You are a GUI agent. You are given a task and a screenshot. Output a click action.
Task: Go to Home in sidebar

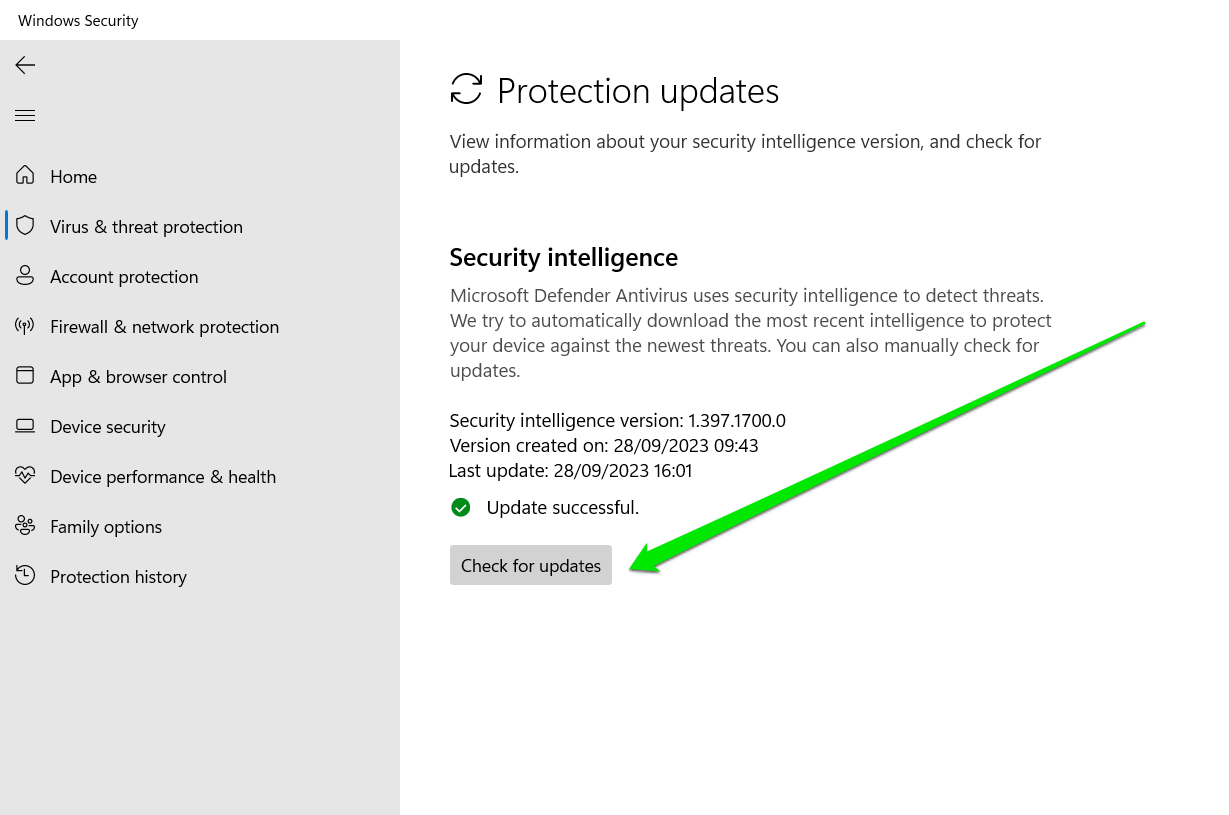point(74,177)
